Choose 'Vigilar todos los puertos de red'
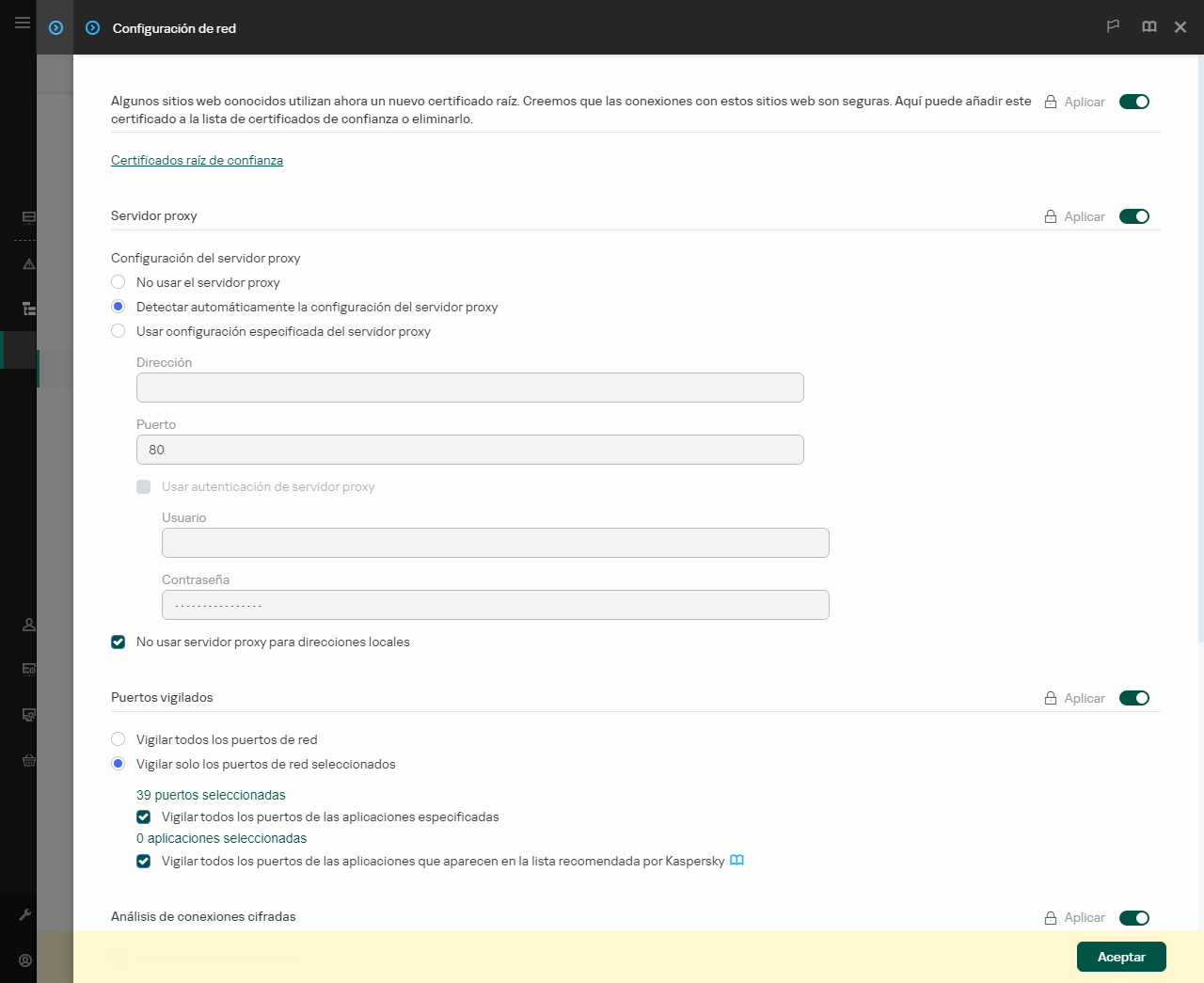1204x983 pixels. pyautogui.click(x=118, y=739)
